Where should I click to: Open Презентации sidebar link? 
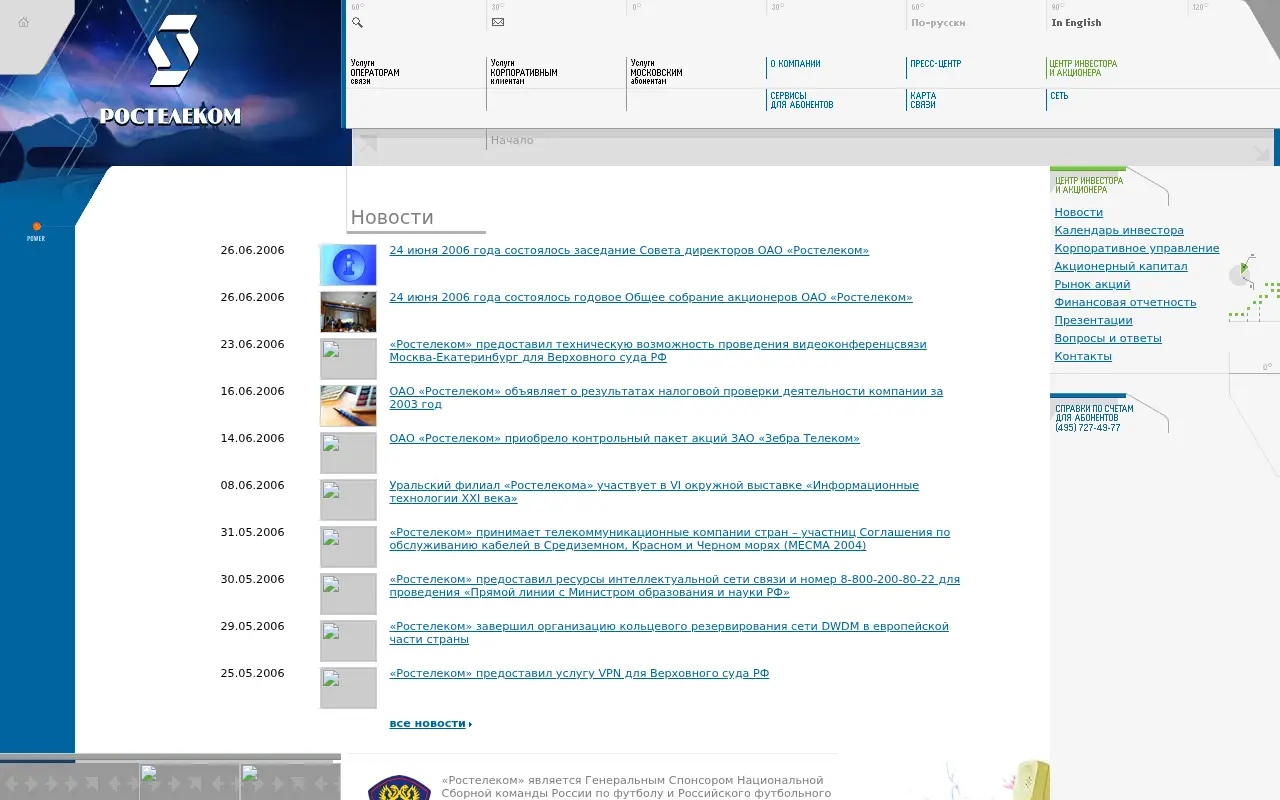(x=1093, y=320)
